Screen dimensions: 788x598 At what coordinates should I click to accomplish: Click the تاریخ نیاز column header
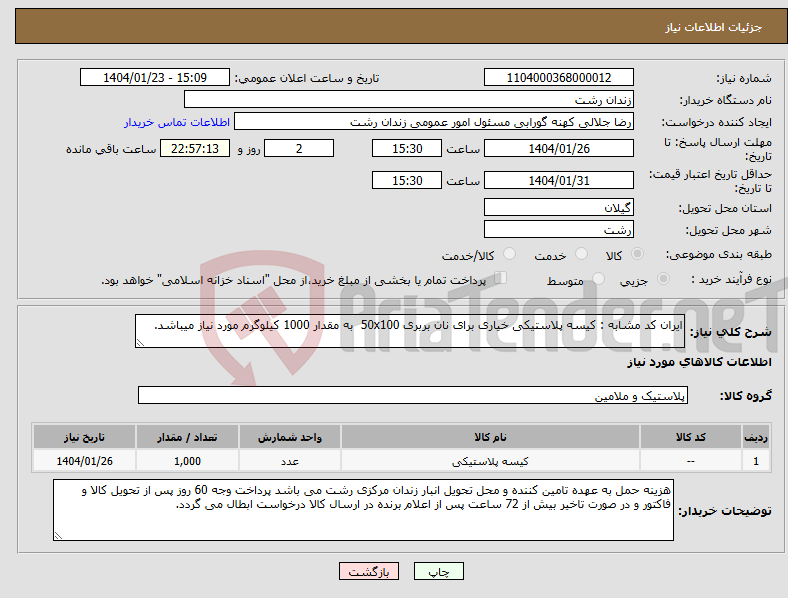pos(84,437)
